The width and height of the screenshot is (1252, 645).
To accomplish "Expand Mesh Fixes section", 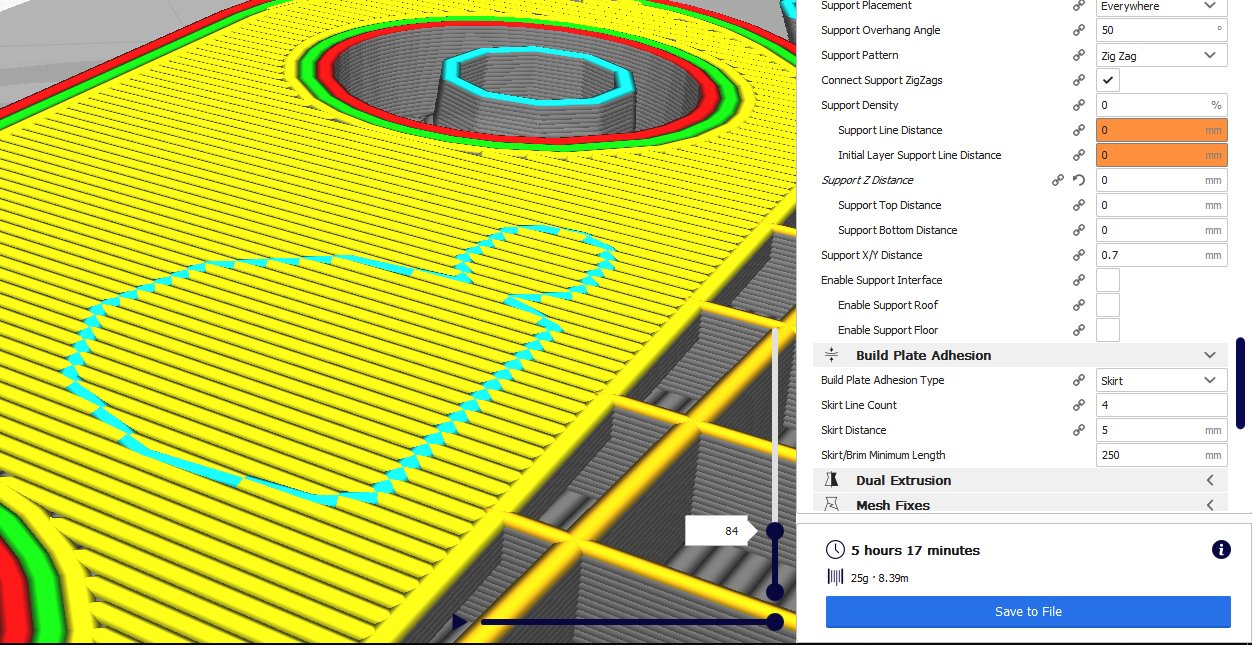I will click(x=1210, y=505).
